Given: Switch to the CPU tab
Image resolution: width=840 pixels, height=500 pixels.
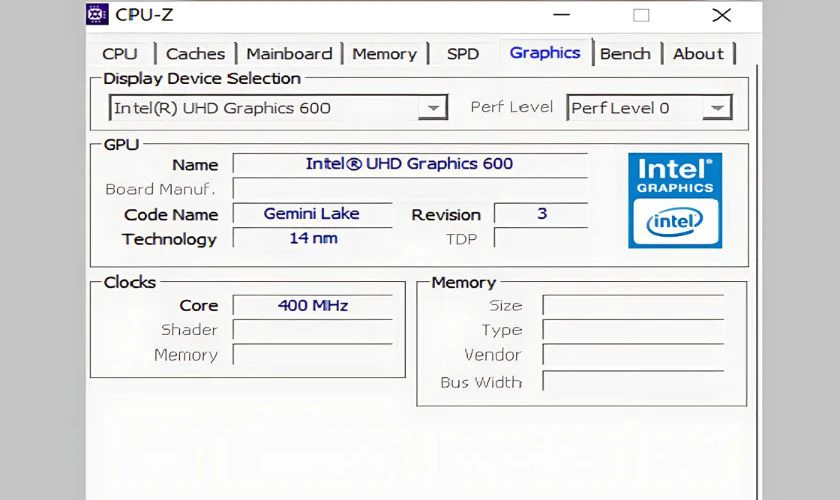Looking at the screenshot, I should tap(120, 54).
